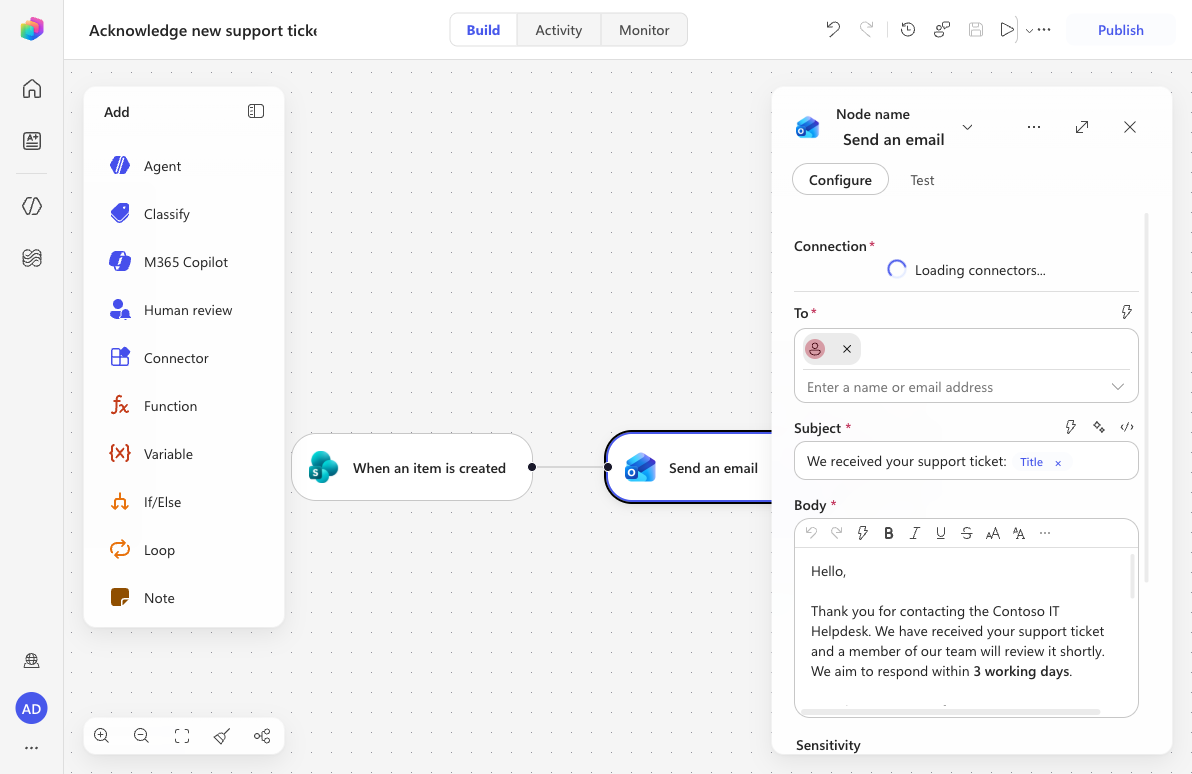Insert dynamic content in Subject field
This screenshot has width=1192, height=774.
click(x=1070, y=427)
